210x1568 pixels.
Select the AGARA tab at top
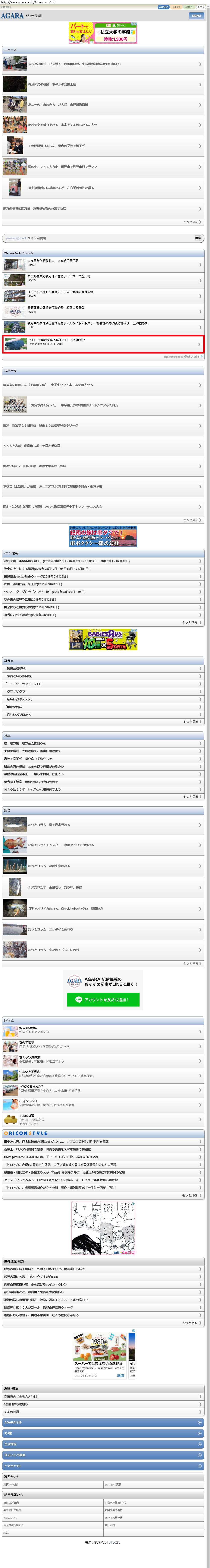[x=164, y=7]
